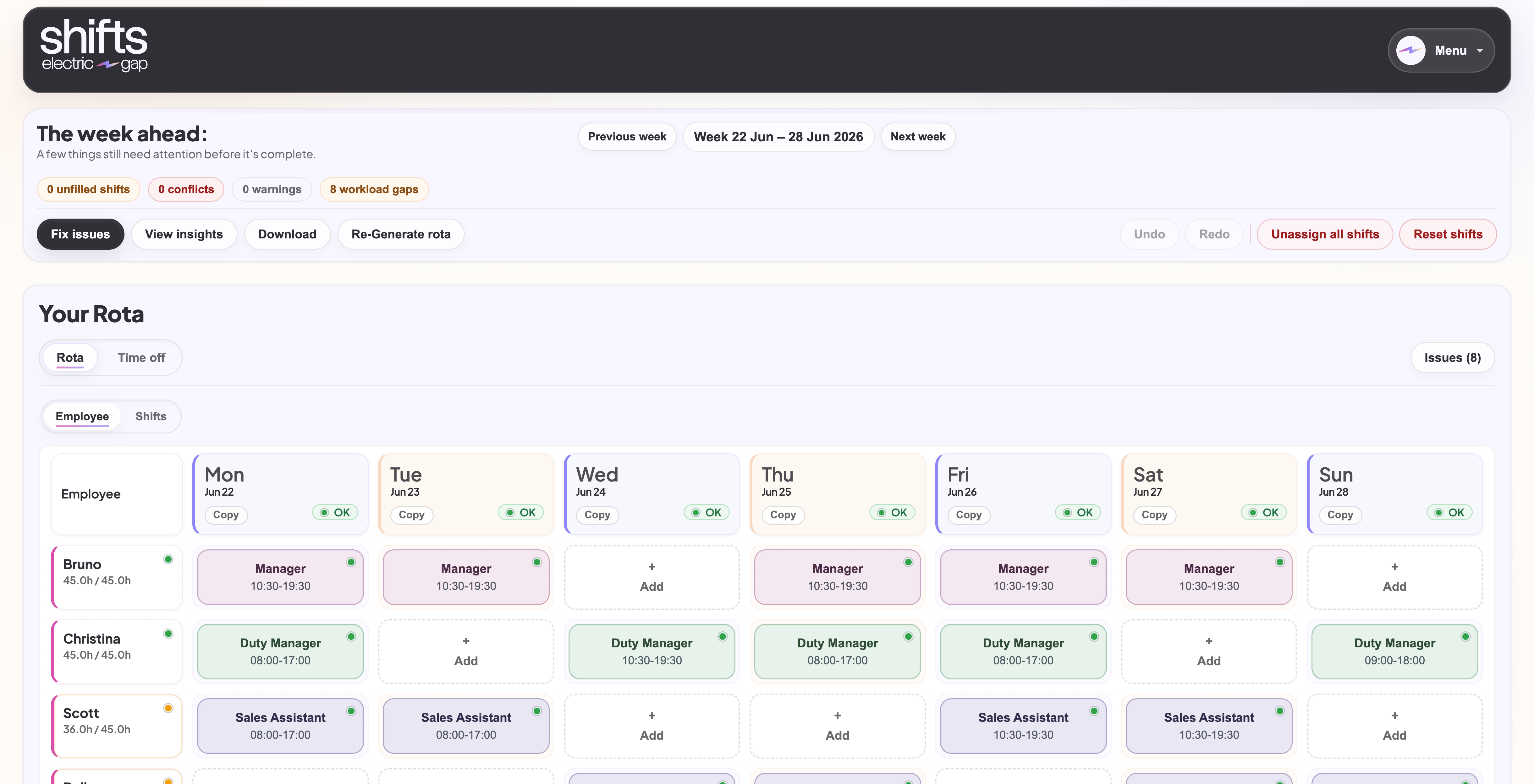Switch to the Time off tab

tap(141, 358)
